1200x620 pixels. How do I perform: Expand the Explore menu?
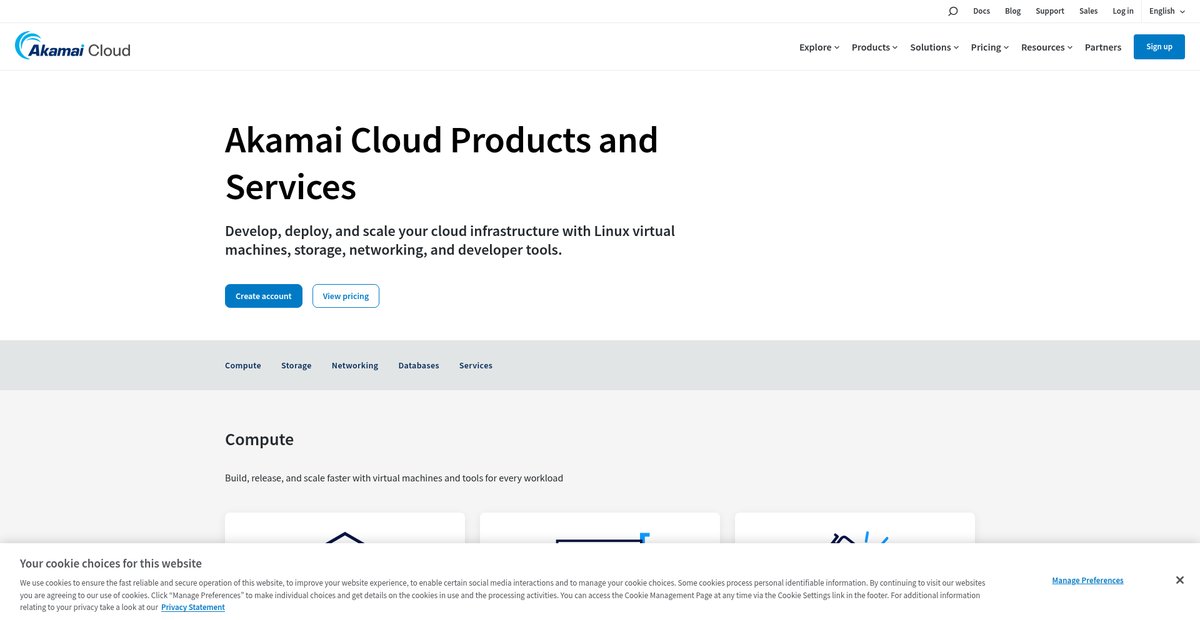point(819,47)
